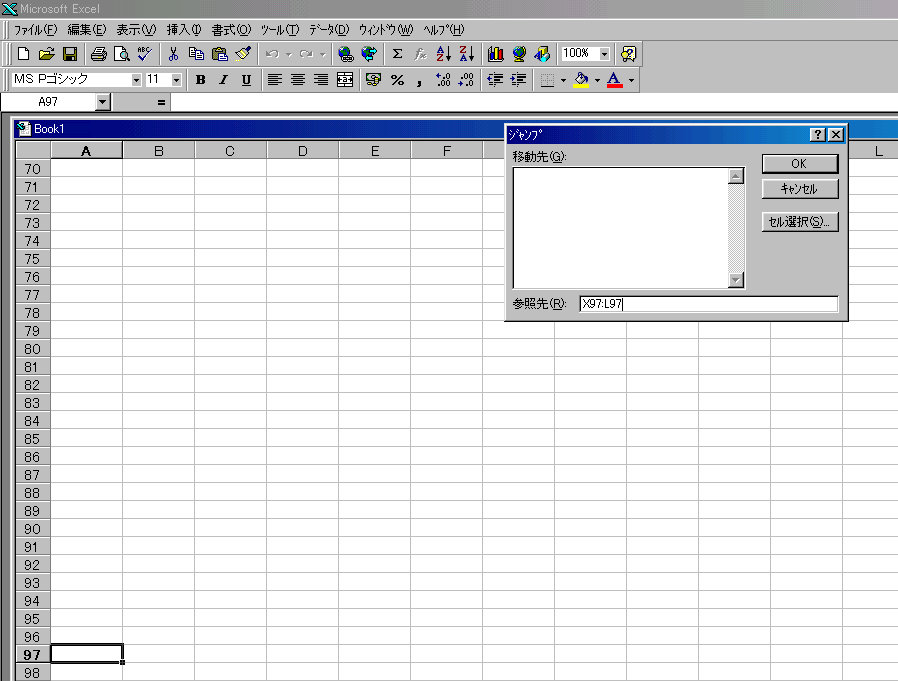Click the AutoSum sigma icon

pyautogui.click(x=397, y=54)
